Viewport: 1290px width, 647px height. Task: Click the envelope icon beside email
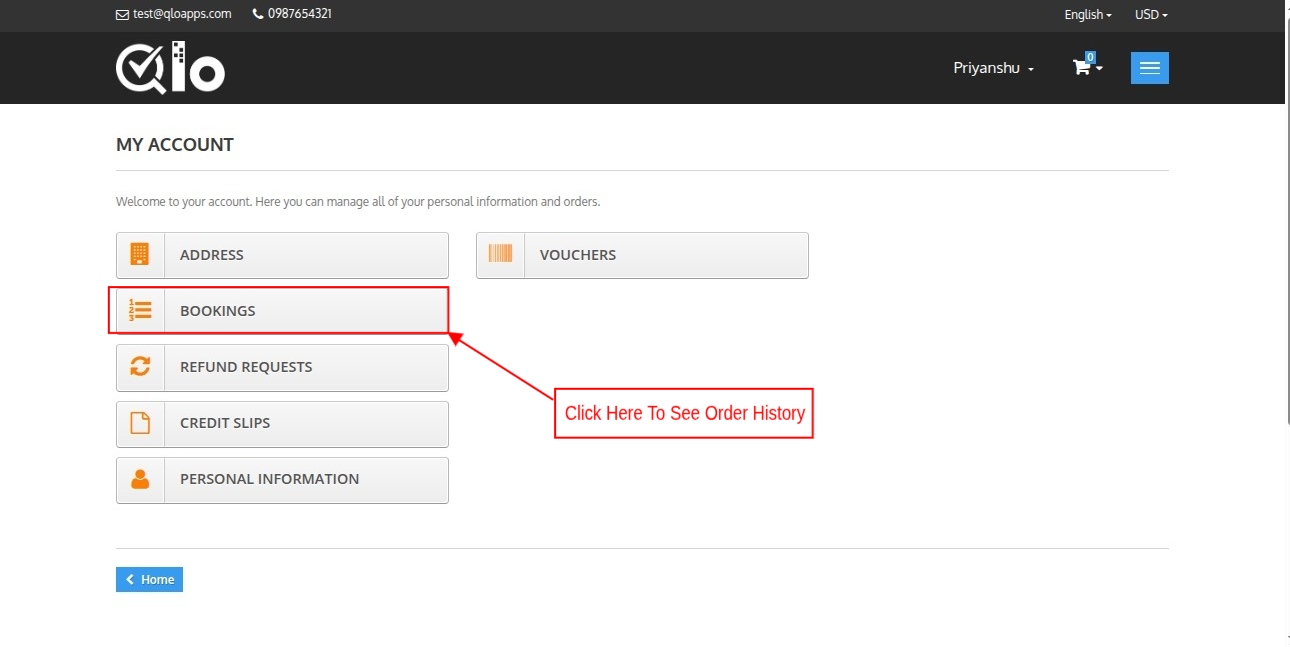[123, 15]
